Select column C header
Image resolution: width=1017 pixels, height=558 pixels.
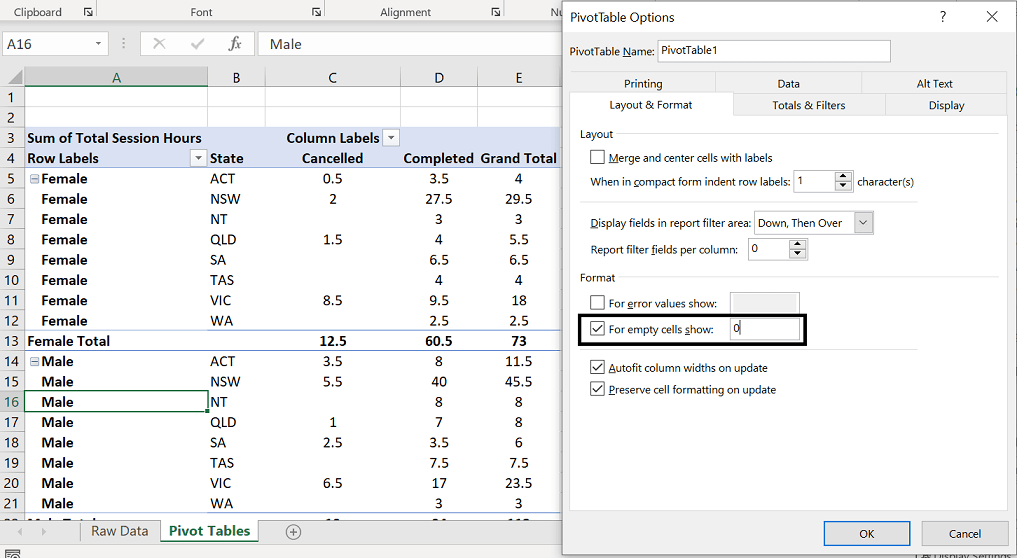coord(332,78)
